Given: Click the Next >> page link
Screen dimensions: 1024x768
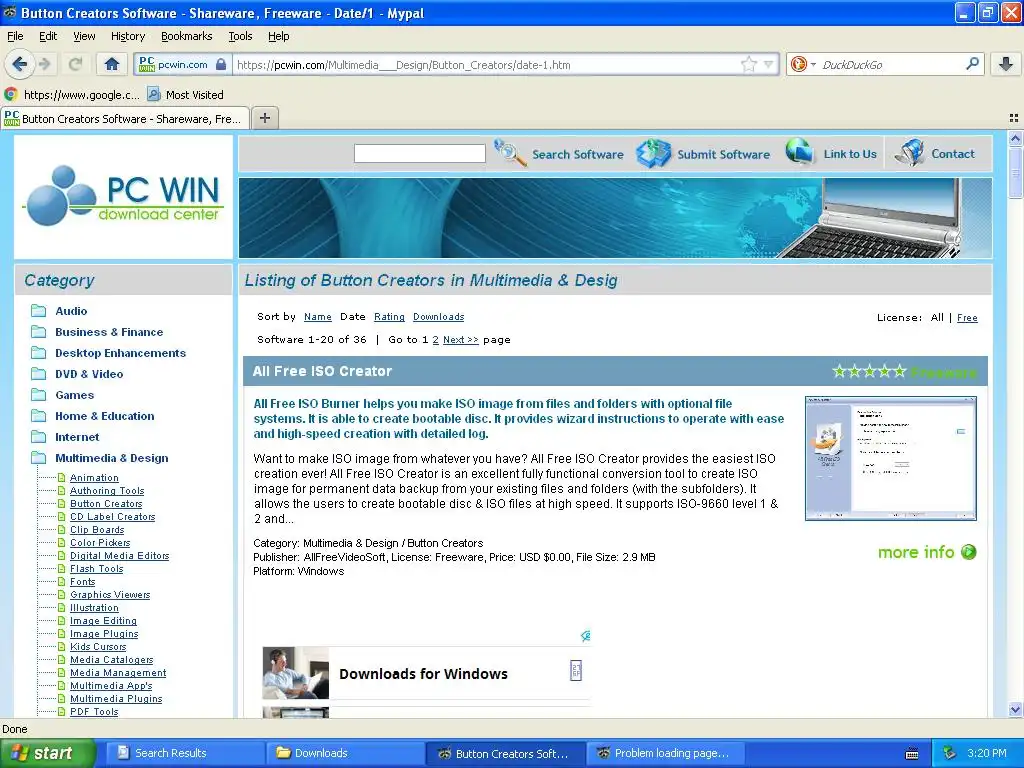Looking at the screenshot, I should pyautogui.click(x=460, y=340).
